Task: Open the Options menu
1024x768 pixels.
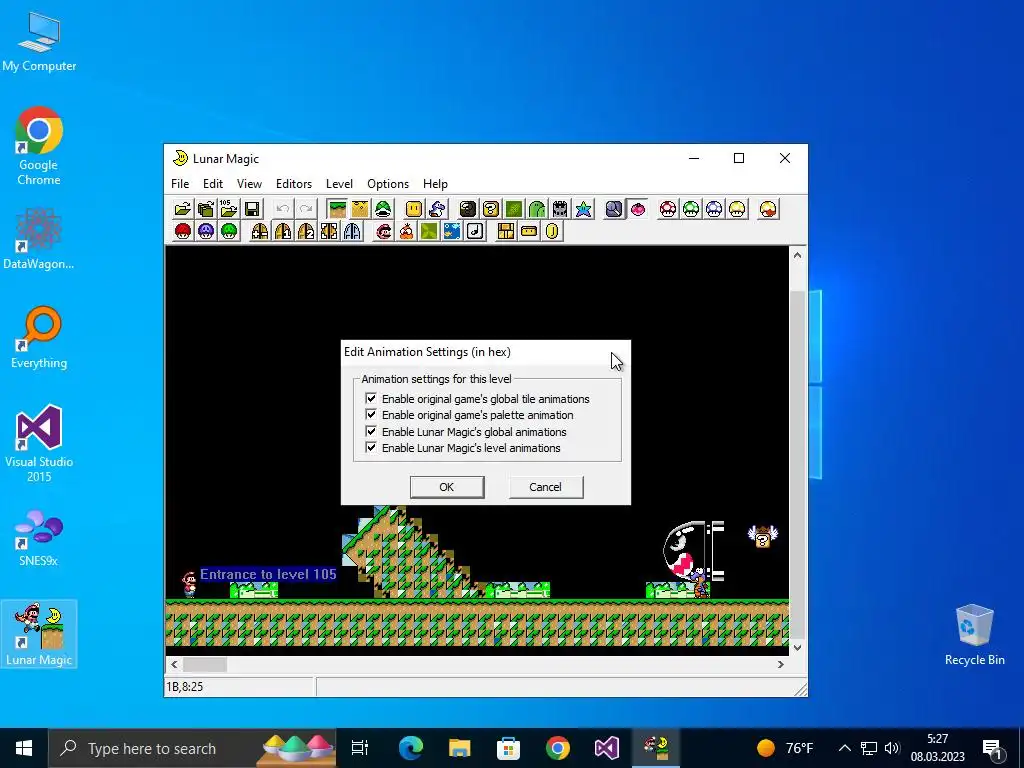Action: pyautogui.click(x=388, y=184)
